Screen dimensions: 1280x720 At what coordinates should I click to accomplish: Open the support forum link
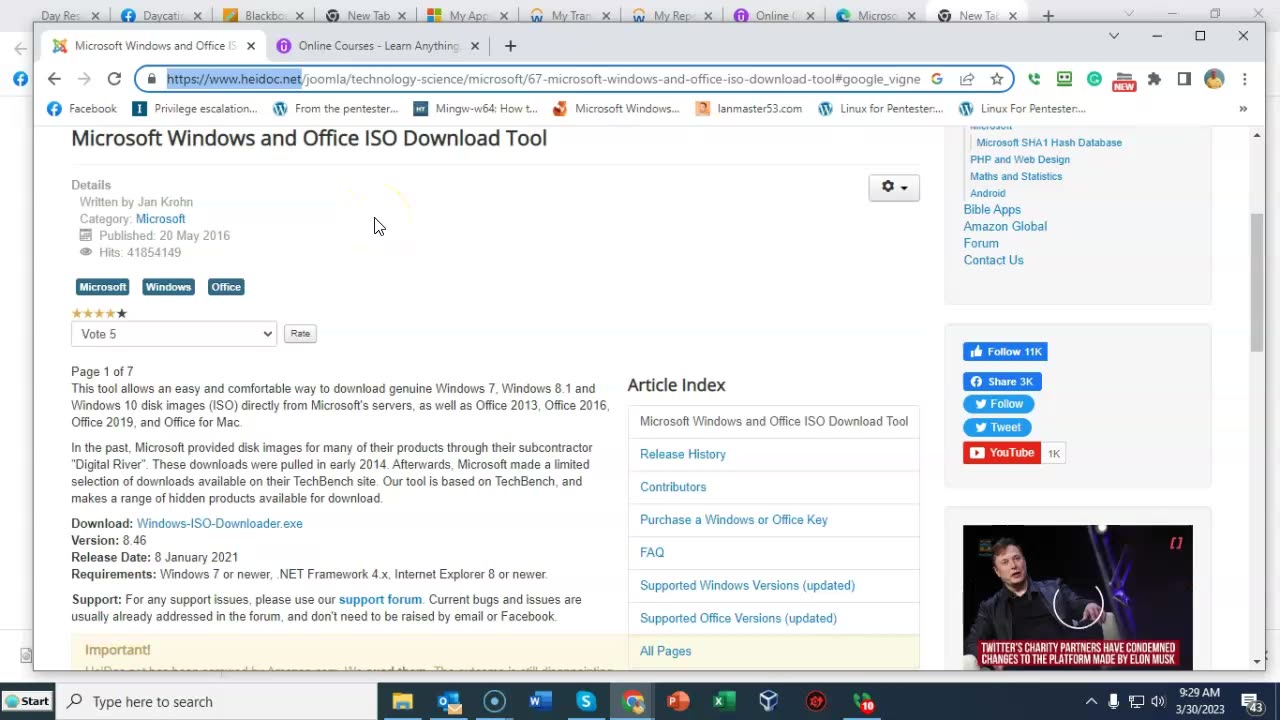click(380, 599)
